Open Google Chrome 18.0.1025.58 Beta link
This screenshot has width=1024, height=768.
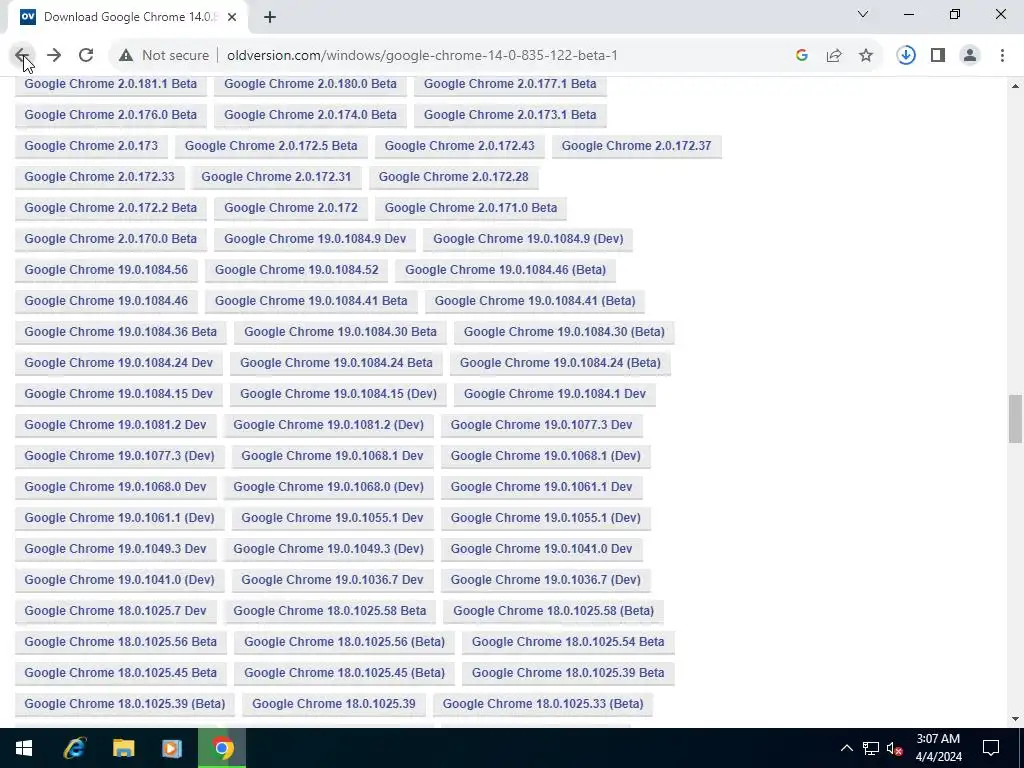click(x=330, y=611)
